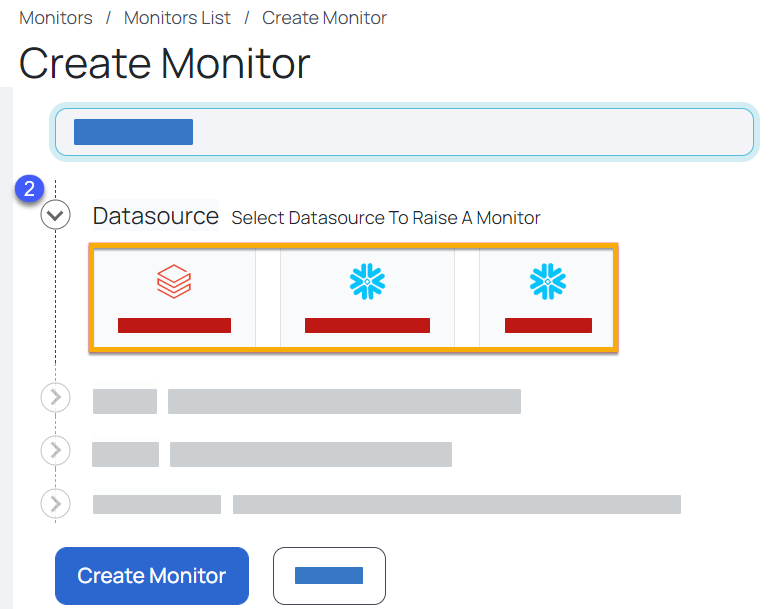Expand the second collapsed section chevron
The image size is (781, 609).
55,450
